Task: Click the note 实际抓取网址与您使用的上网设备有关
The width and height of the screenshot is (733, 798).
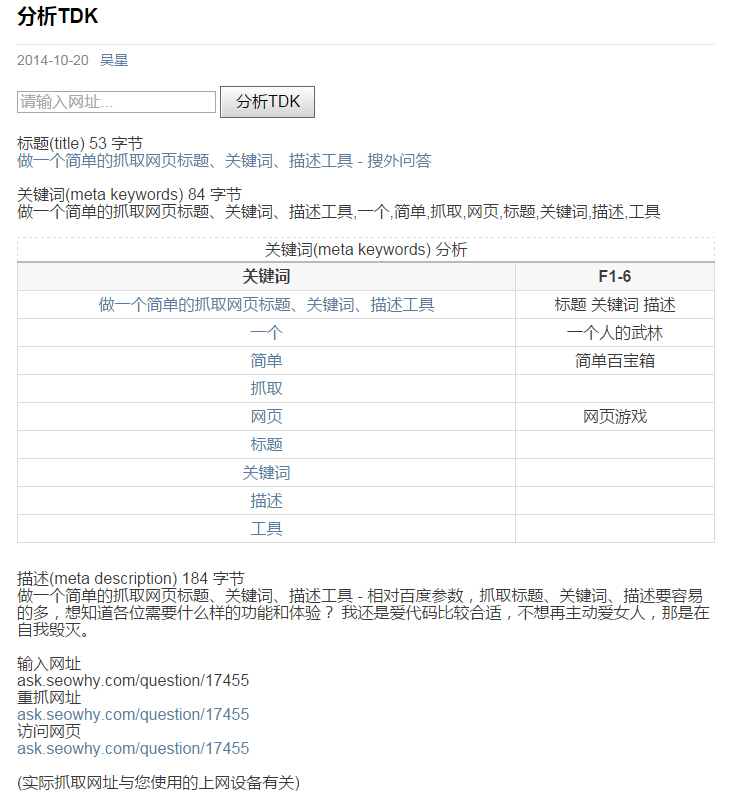Action: tap(158, 783)
